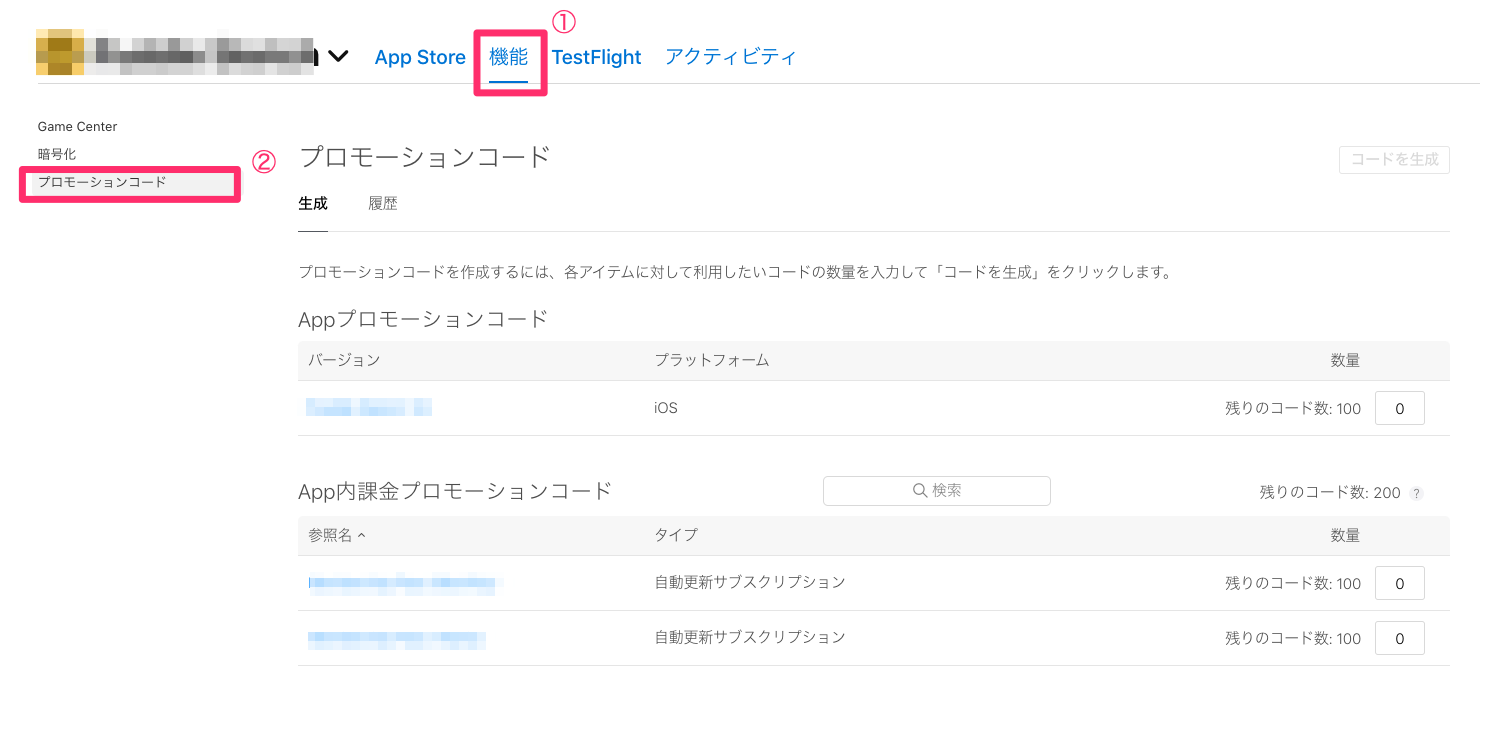Click the コードを生成 button
The width and height of the screenshot is (1504, 731).
tap(1394, 160)
